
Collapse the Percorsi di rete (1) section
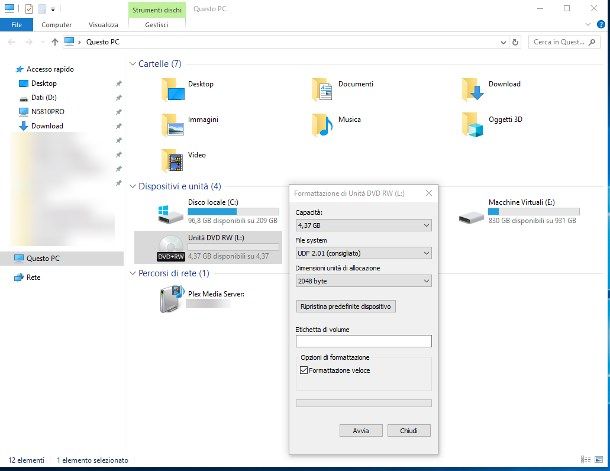133,273
